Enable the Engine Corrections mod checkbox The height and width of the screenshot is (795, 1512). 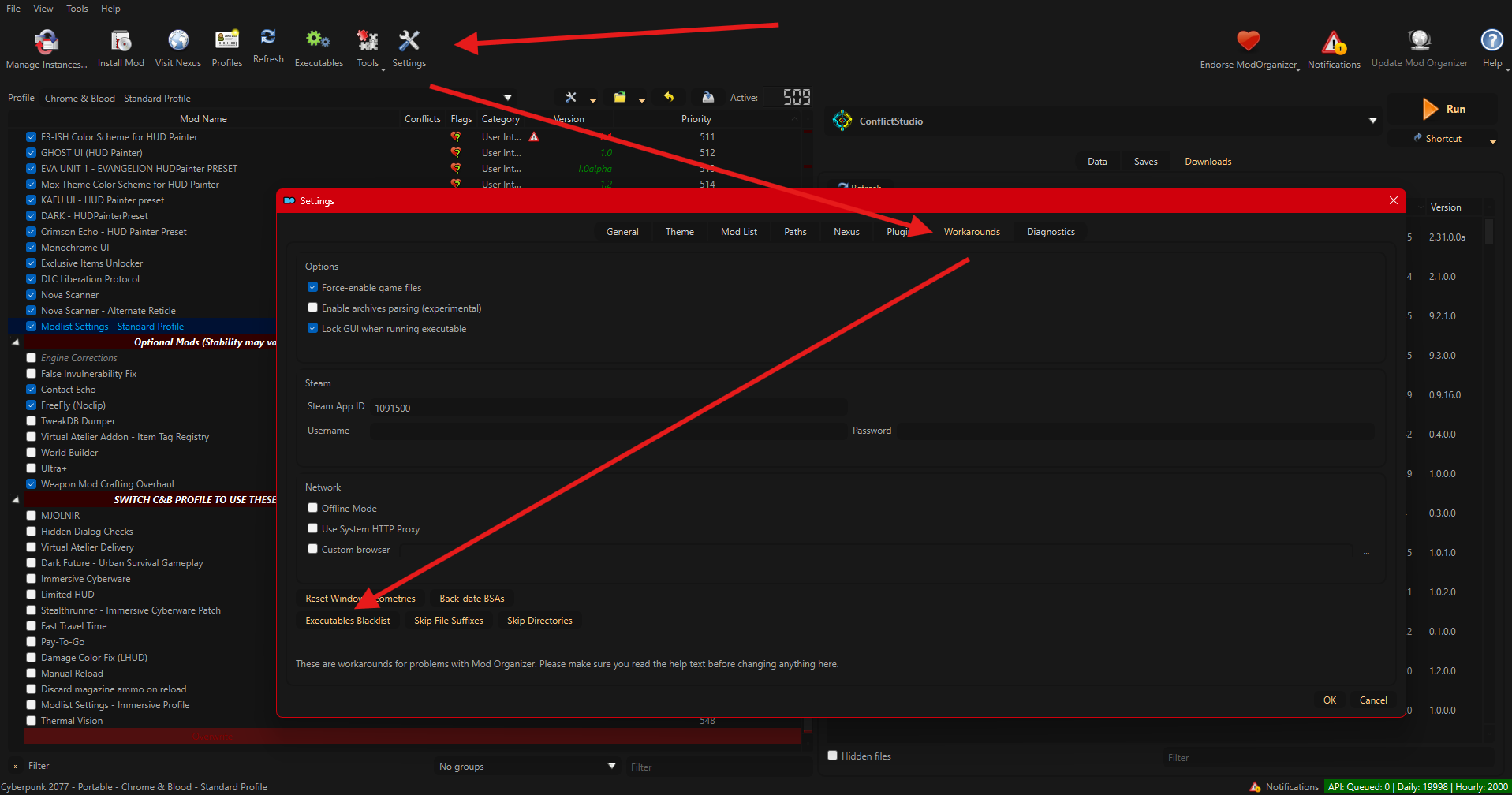[32, 358]
